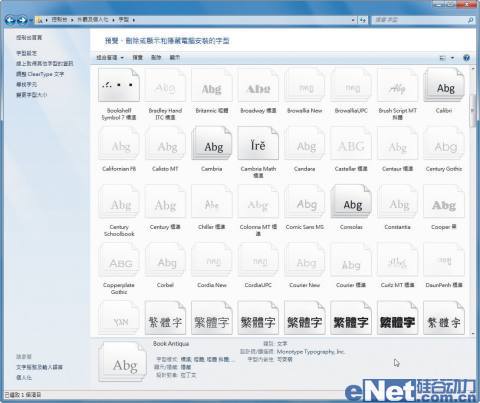Screen dimensions: 480x403
Task: Open the 字型設定 sidebar link
Action: coord(27,53)
